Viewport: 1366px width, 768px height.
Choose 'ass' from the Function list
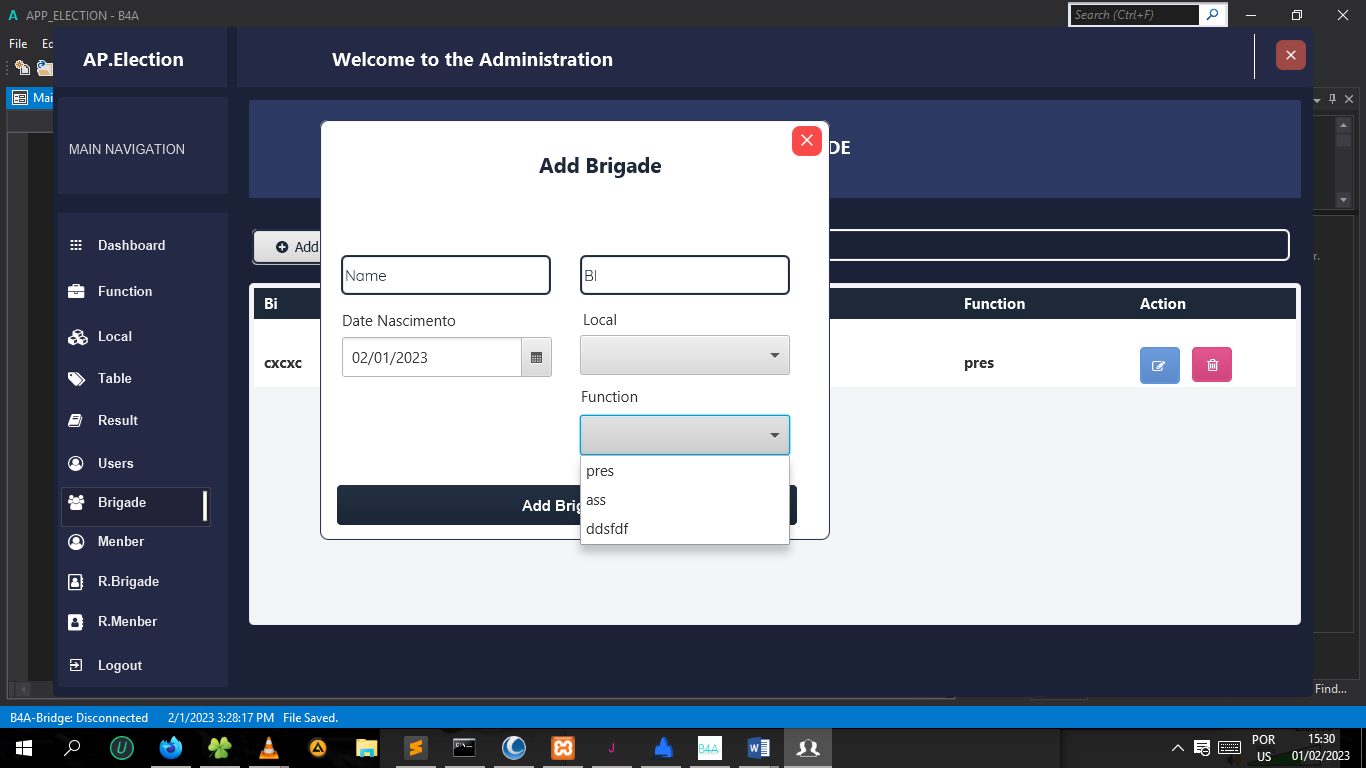(685, 500)
